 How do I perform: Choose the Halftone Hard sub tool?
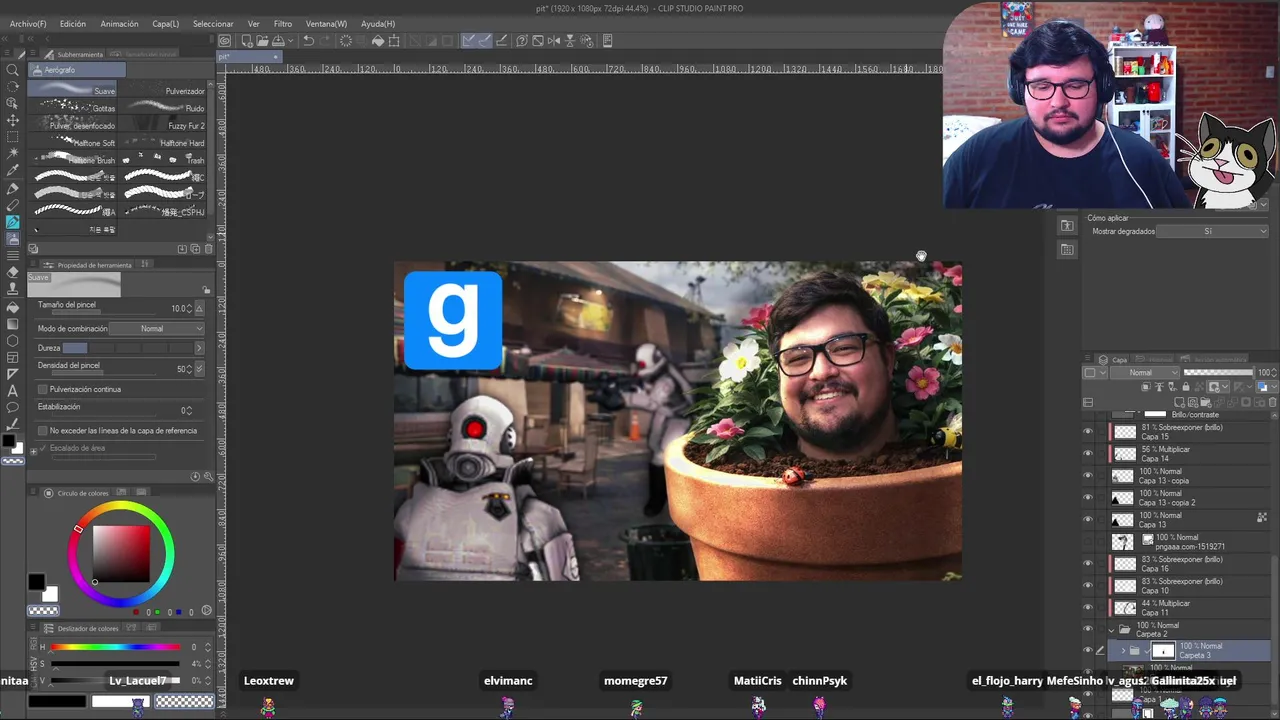point(162,142)
